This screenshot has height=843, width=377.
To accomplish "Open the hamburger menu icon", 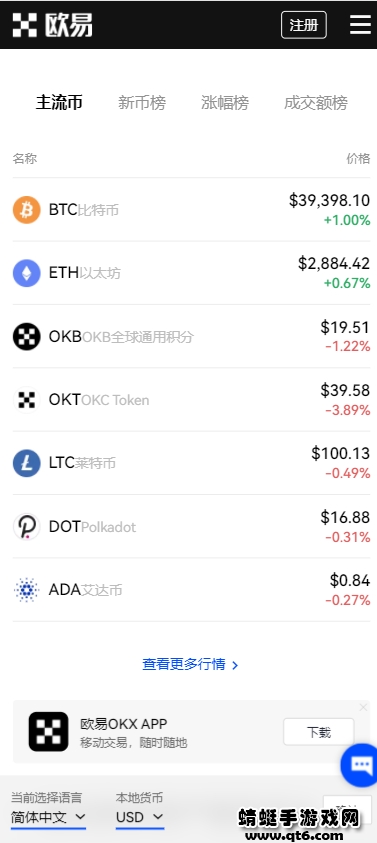I will click(x=360, y=25).
